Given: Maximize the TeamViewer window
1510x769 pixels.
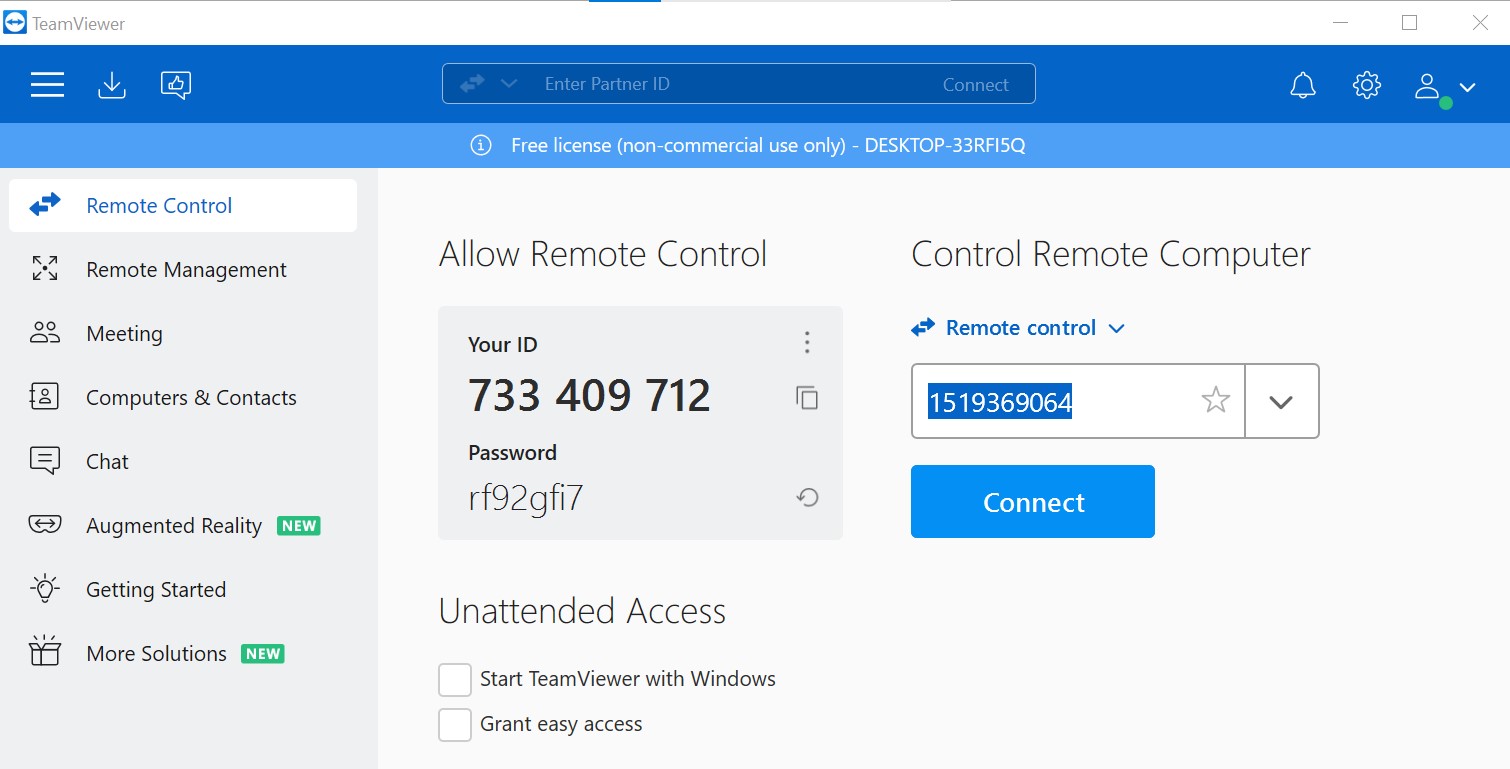Looking at the screenshot, I should (1409, 23).
